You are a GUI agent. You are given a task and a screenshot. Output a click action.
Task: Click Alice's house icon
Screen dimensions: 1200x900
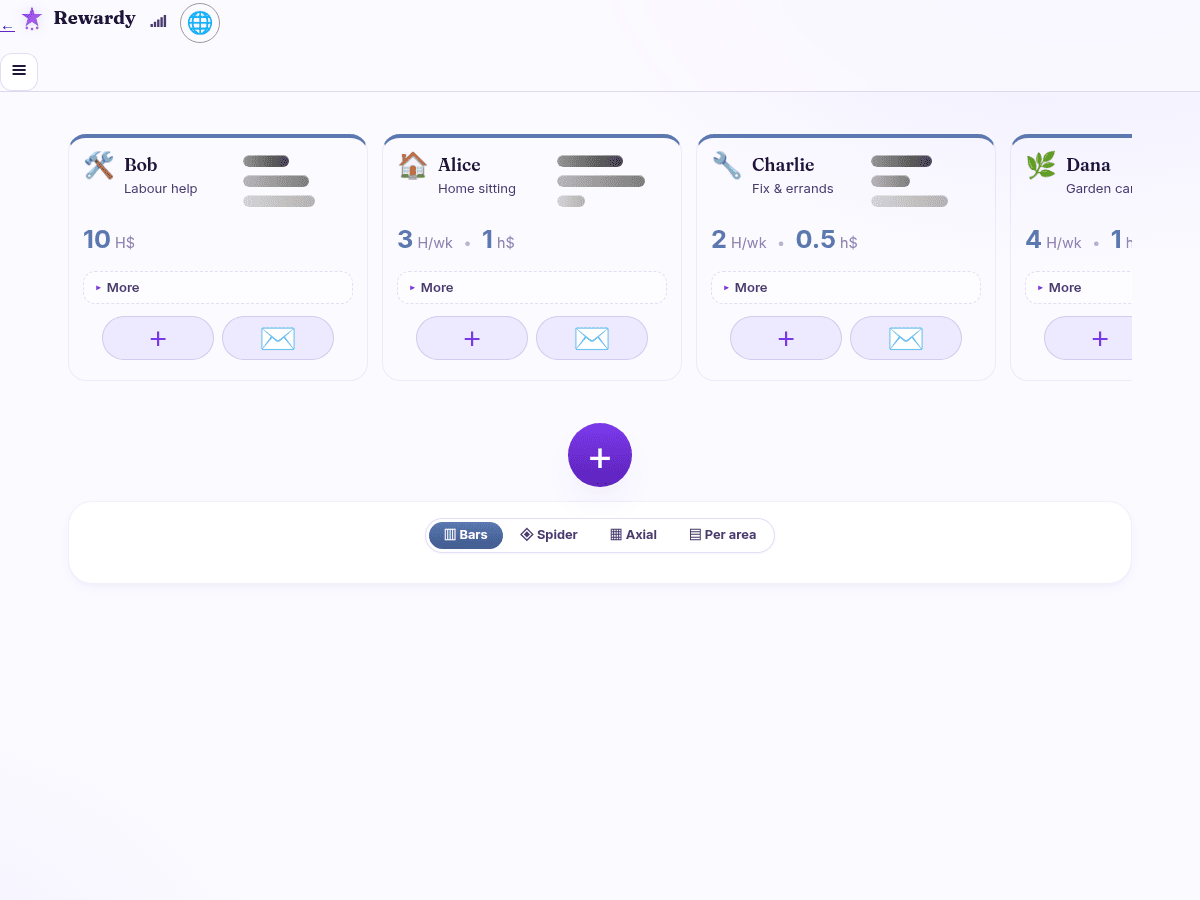click(413, 165)
